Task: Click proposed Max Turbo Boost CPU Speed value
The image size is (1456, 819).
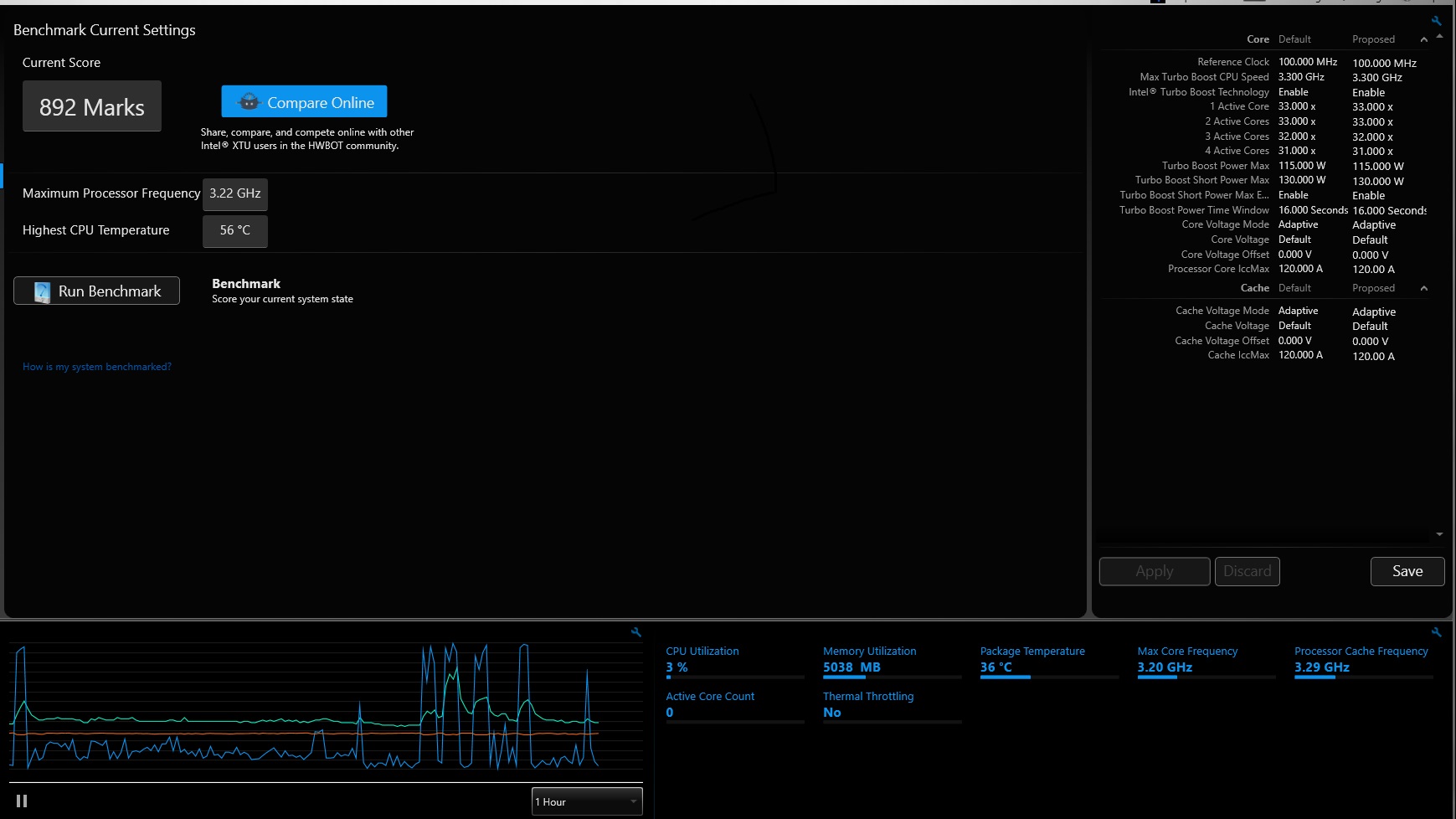Action: tap(1377, 77)
